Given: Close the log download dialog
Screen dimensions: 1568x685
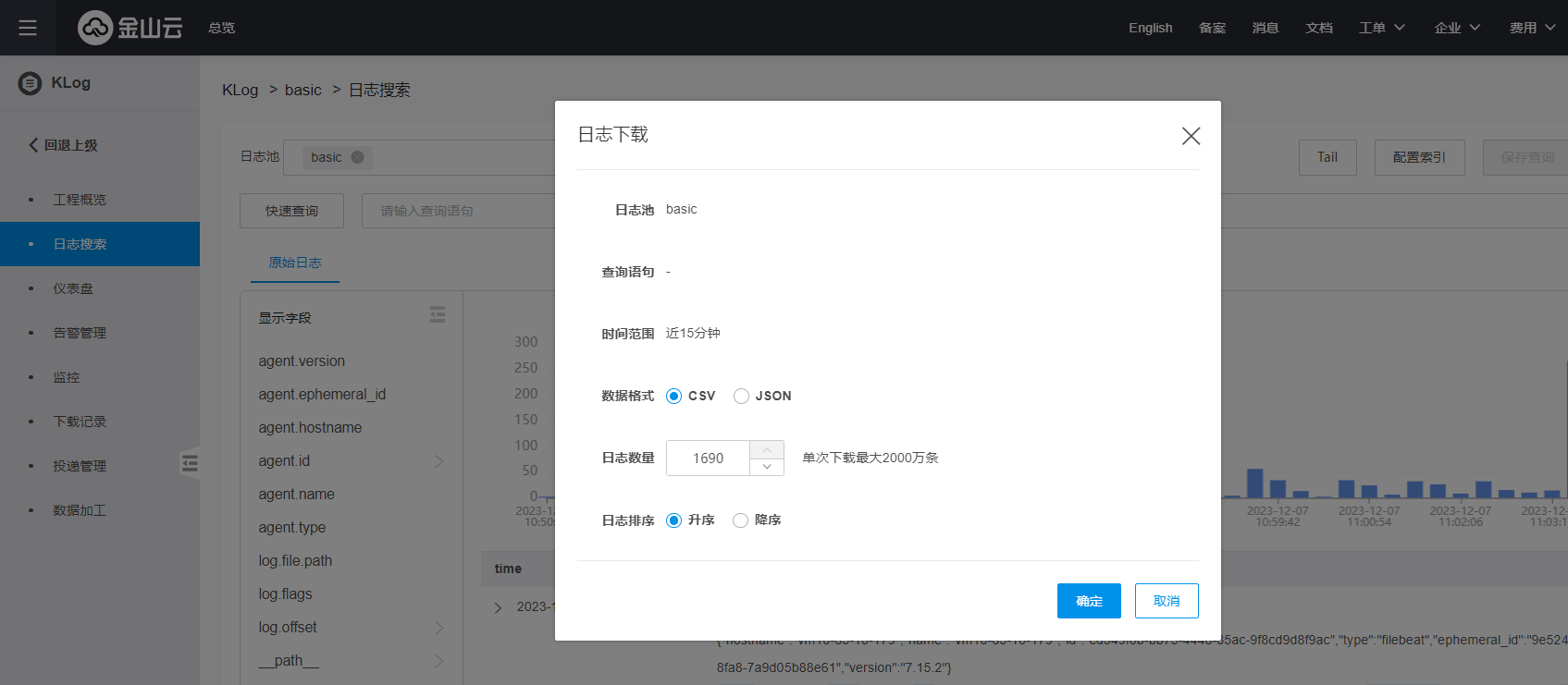Looking at the screenshot, I should [1191, 136].
